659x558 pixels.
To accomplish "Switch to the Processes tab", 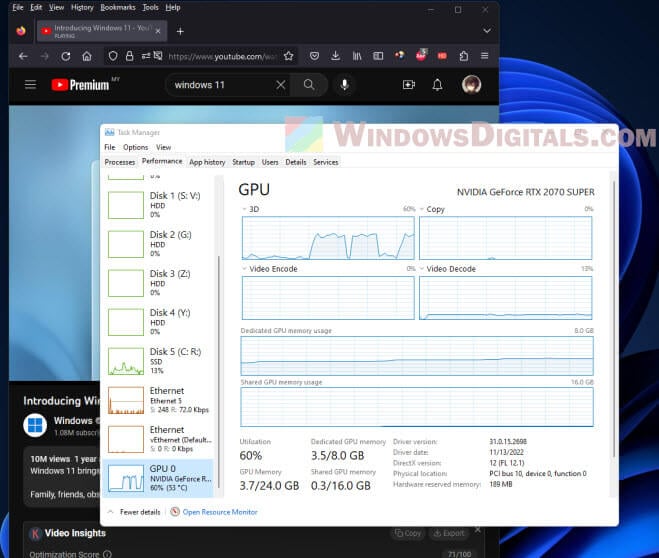I will point(120,162).
